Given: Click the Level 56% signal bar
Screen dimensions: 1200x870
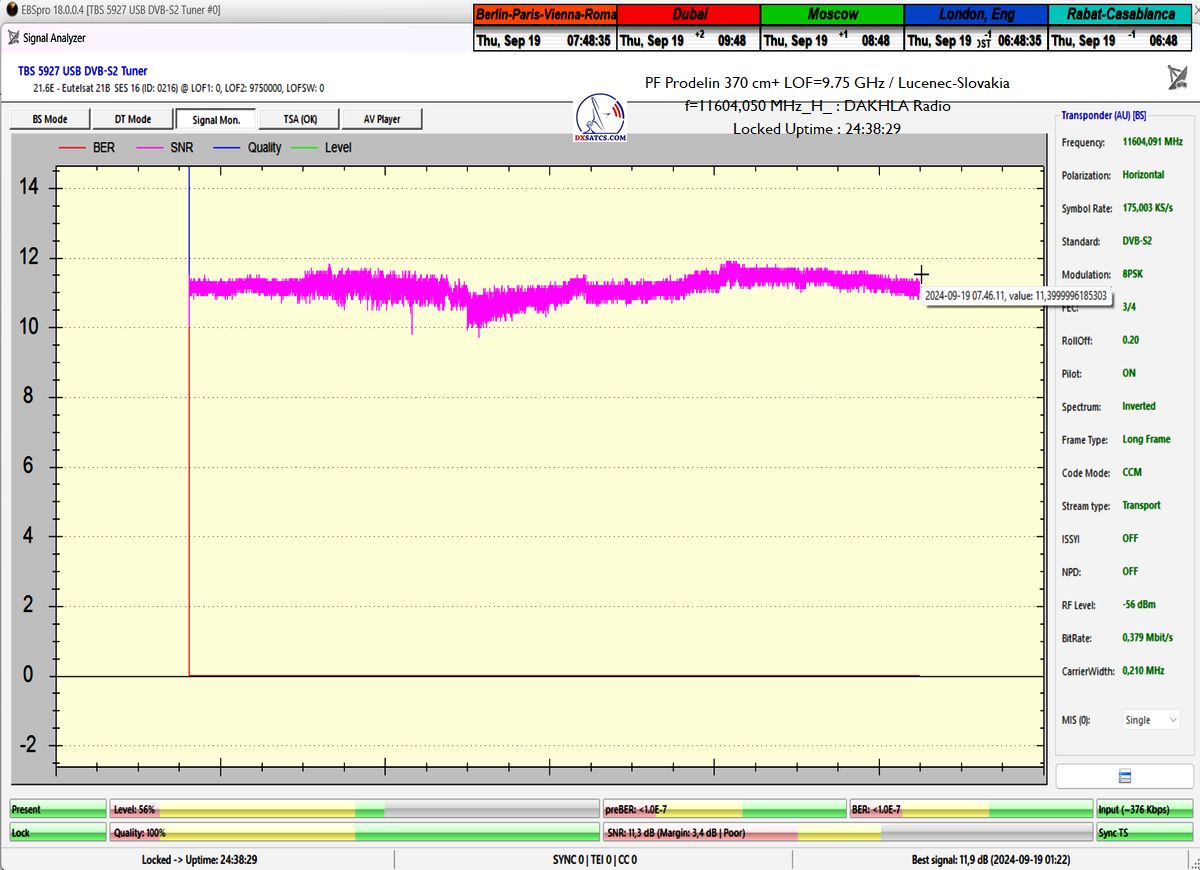Looking at the screenshot, I should (x=354, y=809).
